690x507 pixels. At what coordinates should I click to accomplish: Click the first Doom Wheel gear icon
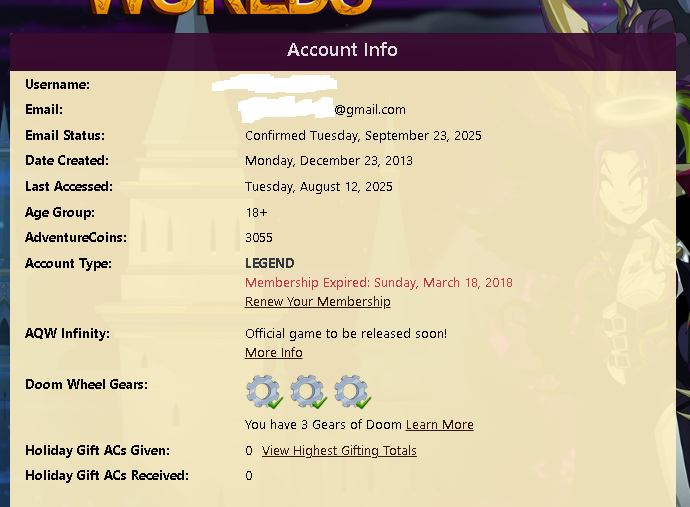pyautogui.click(x=264, y=391)
